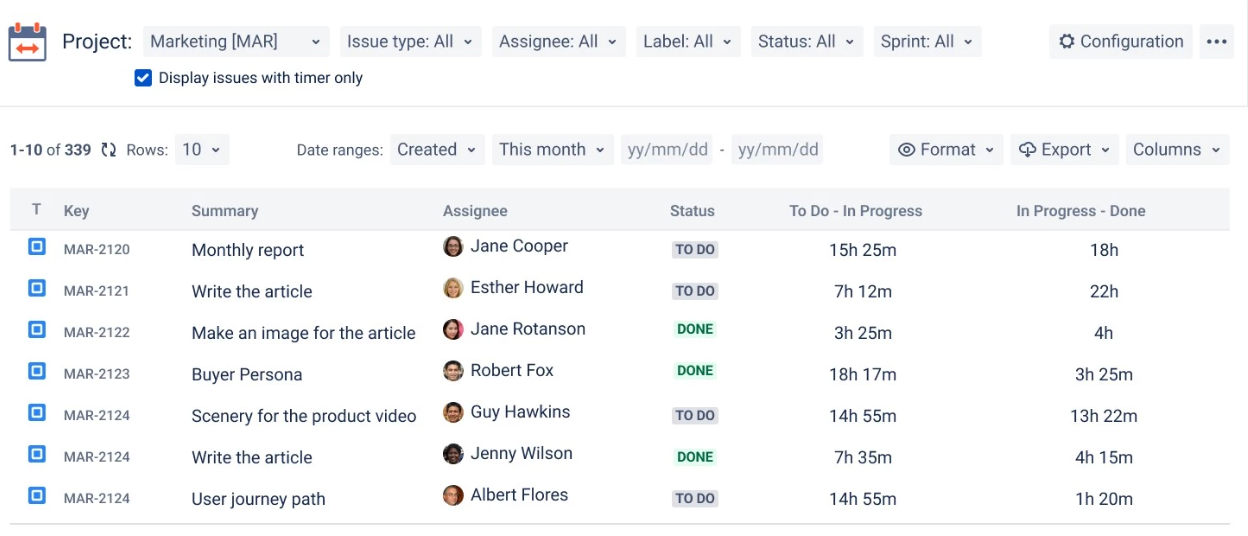Sort by the Key column header

click(76, 211)
